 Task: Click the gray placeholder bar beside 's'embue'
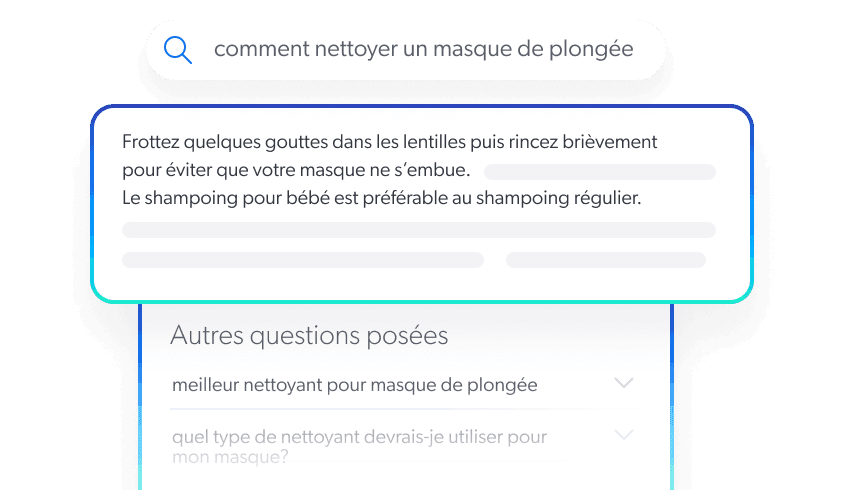[599, 171]
